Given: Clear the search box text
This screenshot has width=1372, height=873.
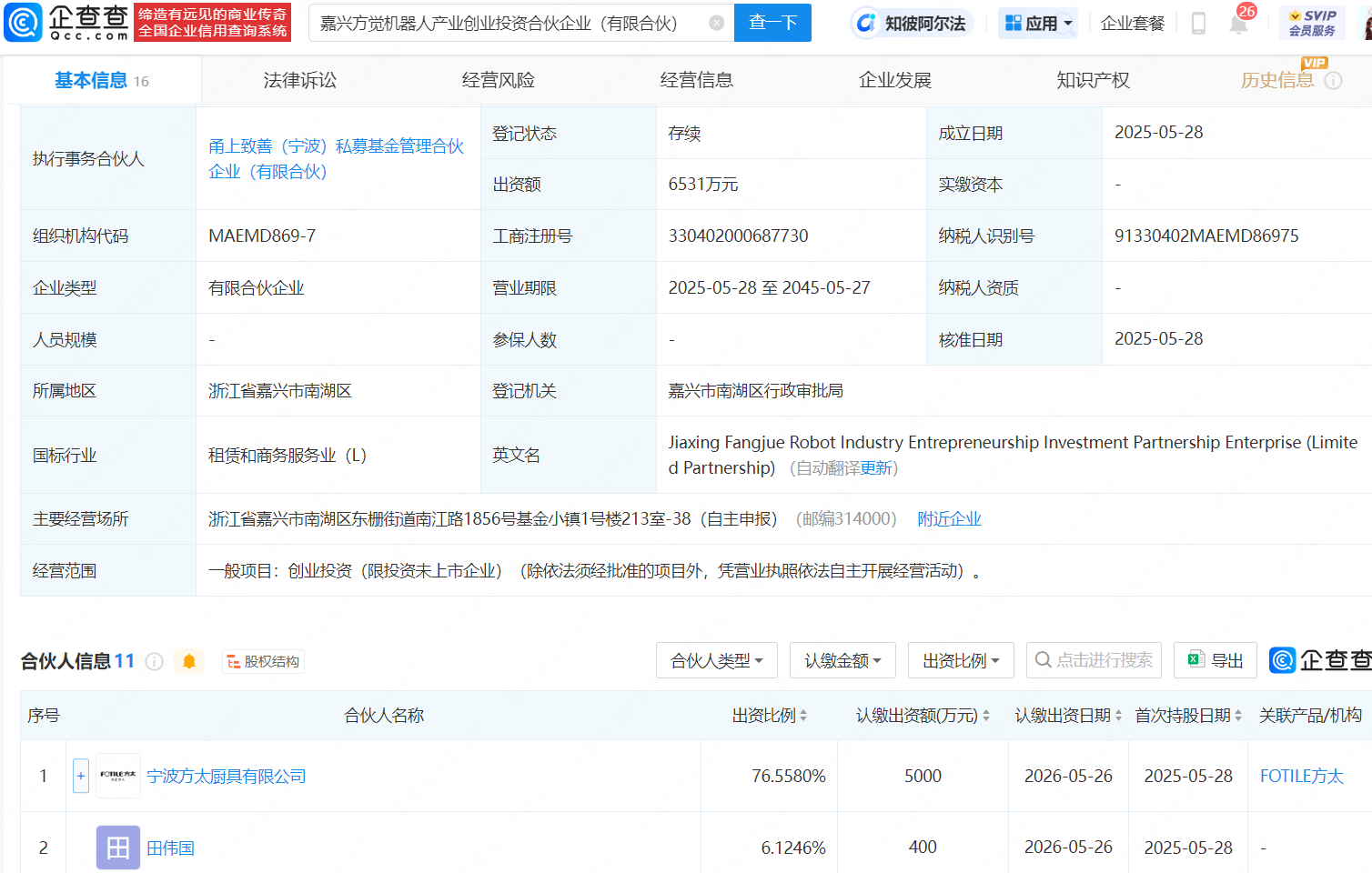Looking at the screenshot, I should pos(717,23).
